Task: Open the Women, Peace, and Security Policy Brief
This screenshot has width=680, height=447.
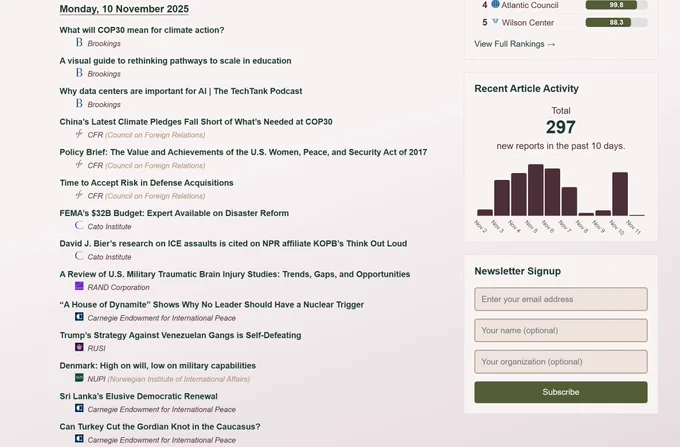Action: coord(243,152)
